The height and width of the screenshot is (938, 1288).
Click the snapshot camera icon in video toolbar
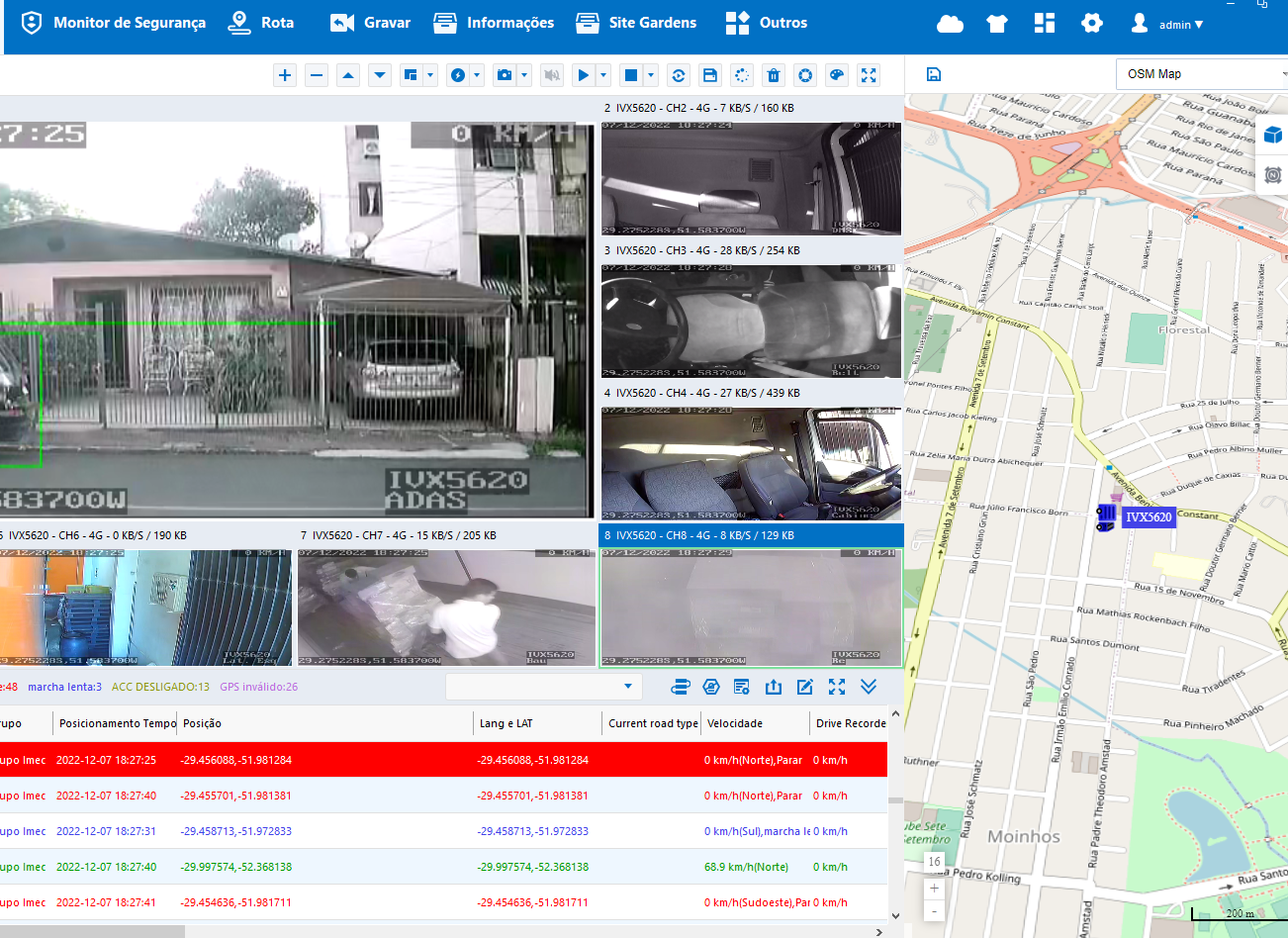click(505, 75)
